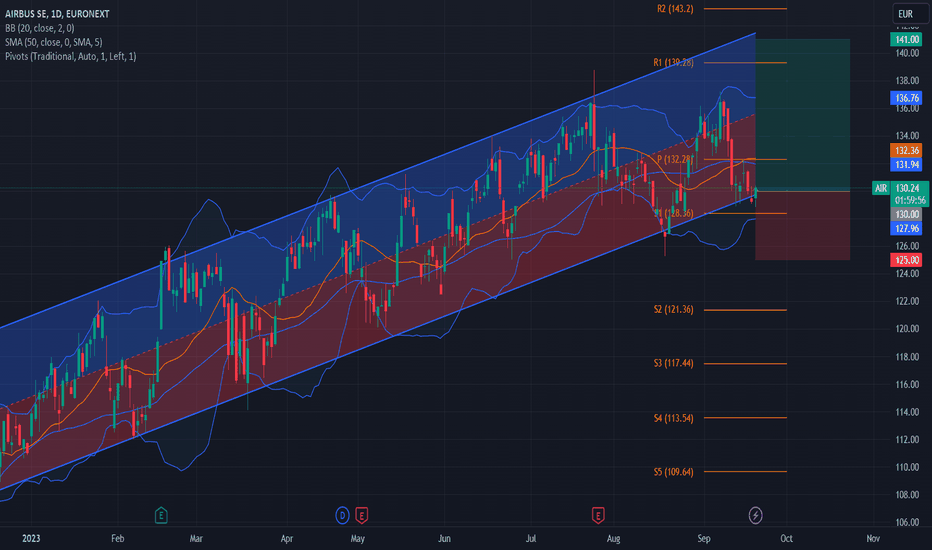
Task: Click the blue 127.96 lower band price tag
Action: point(907,228)
